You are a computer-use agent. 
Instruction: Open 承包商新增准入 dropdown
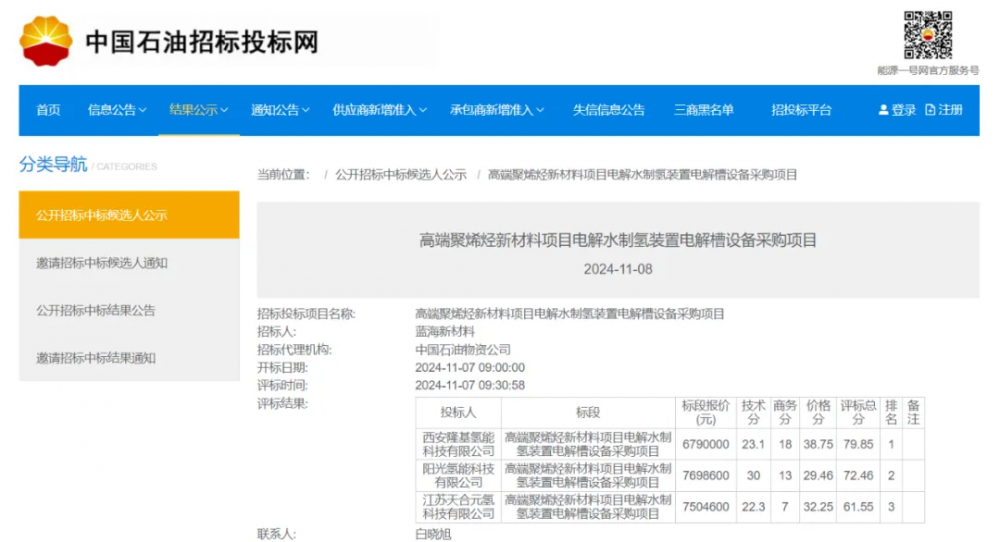pyautogui.click(x=497, y=110)
